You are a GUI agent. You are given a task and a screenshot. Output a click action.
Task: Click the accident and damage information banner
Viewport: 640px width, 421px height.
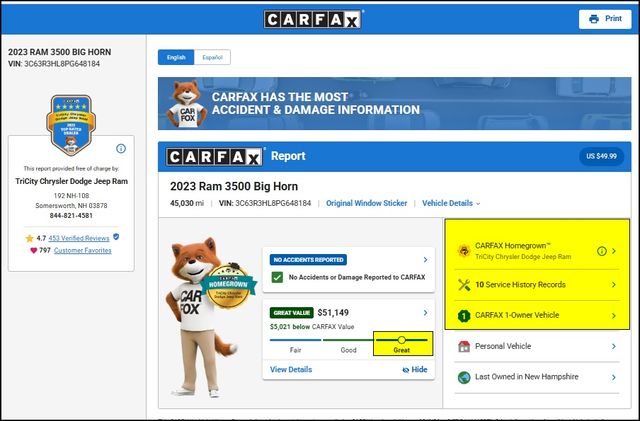394,103
